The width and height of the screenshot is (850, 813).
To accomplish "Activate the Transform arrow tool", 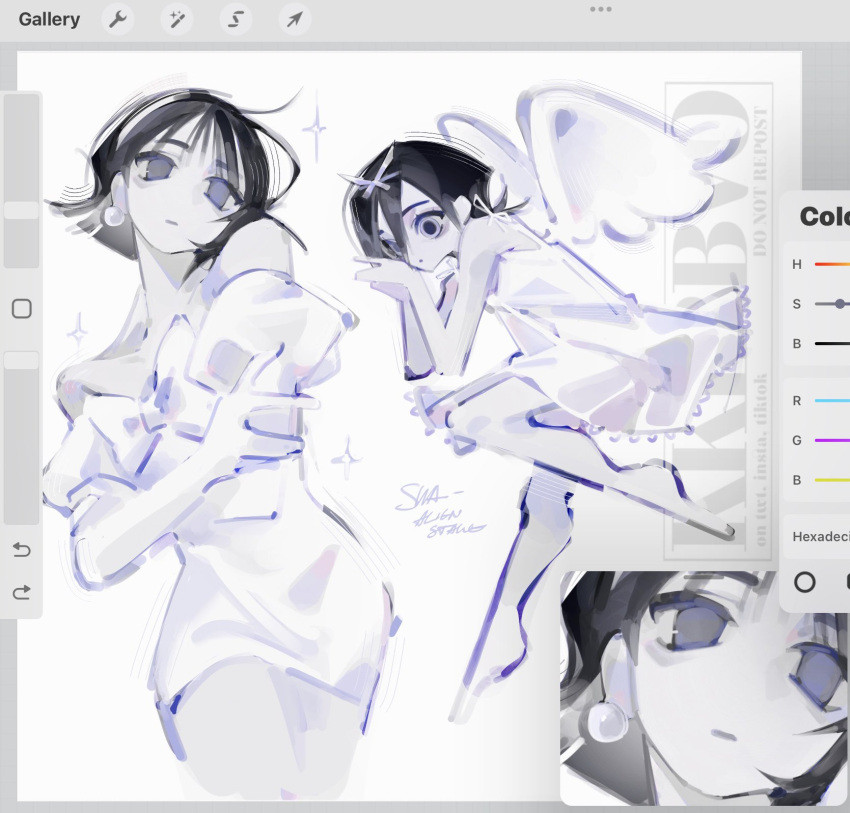I will coord(294,20).
